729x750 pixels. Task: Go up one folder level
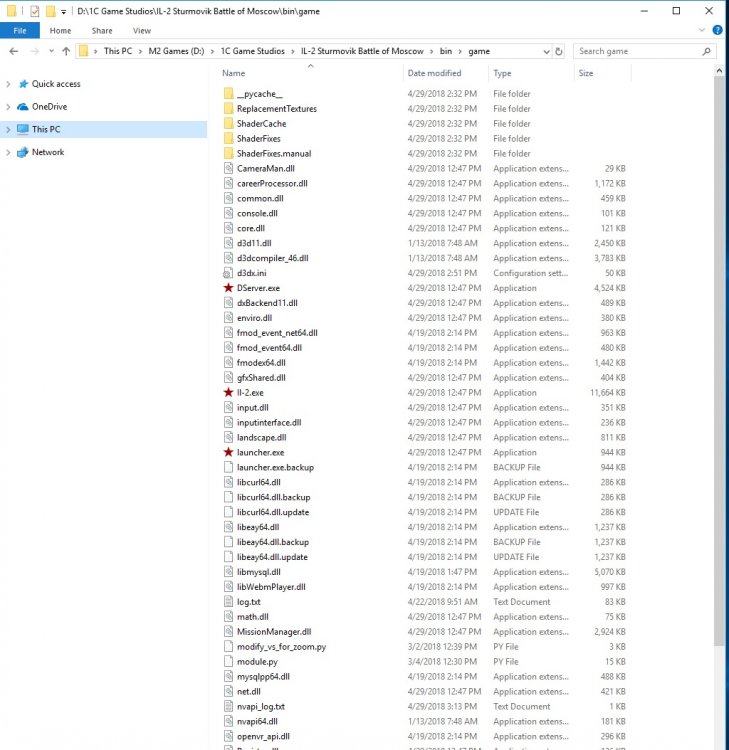click(66, 51)
